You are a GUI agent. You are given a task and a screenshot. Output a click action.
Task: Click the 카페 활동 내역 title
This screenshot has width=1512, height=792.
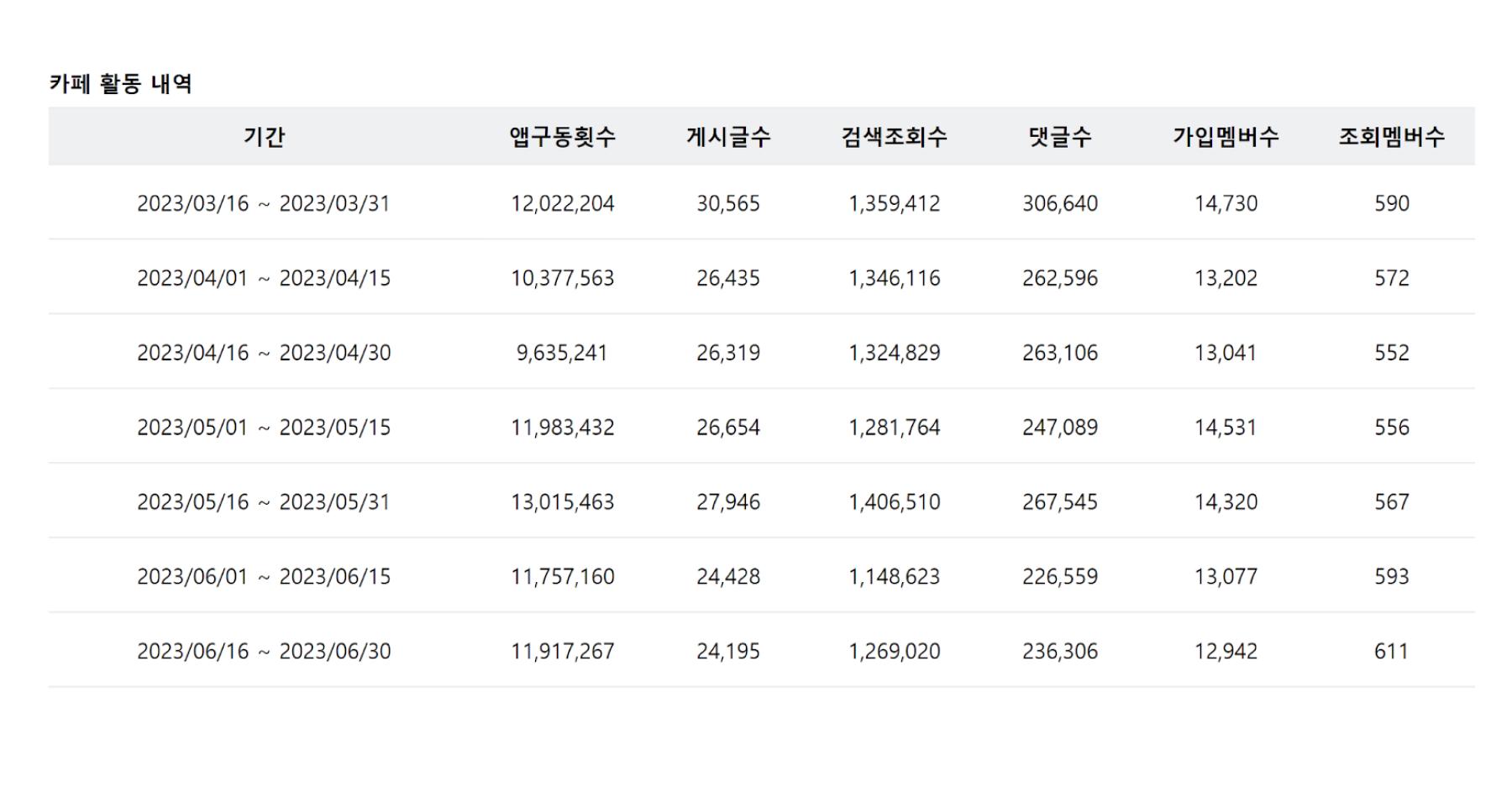click(x=121, y=84)
